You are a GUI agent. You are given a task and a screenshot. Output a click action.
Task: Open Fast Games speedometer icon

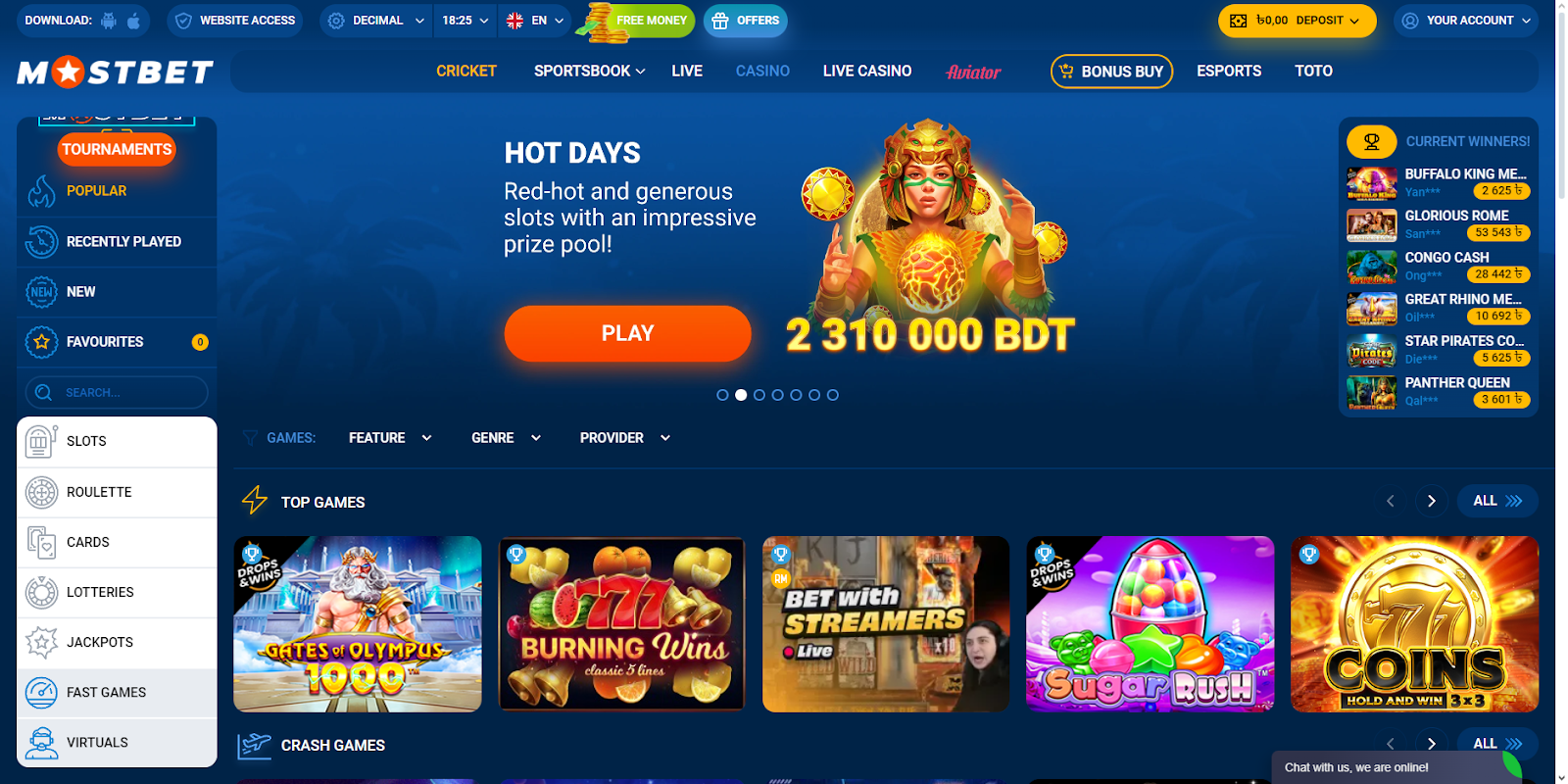pos(41,693)
